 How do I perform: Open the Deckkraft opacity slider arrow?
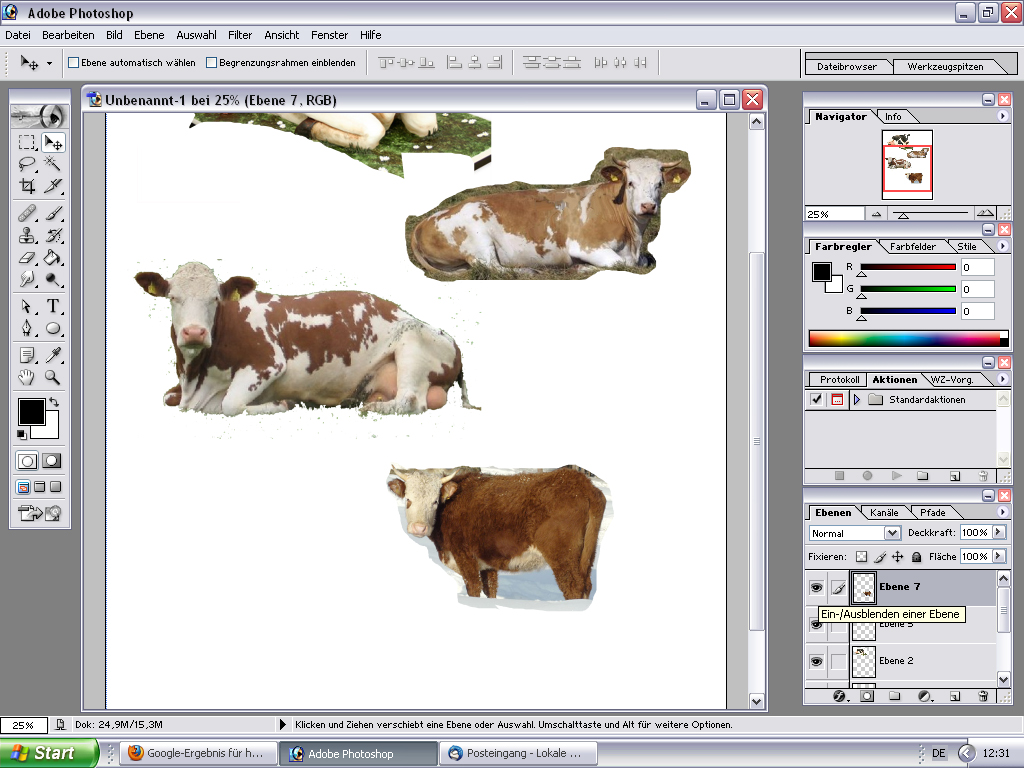[998, 532]
